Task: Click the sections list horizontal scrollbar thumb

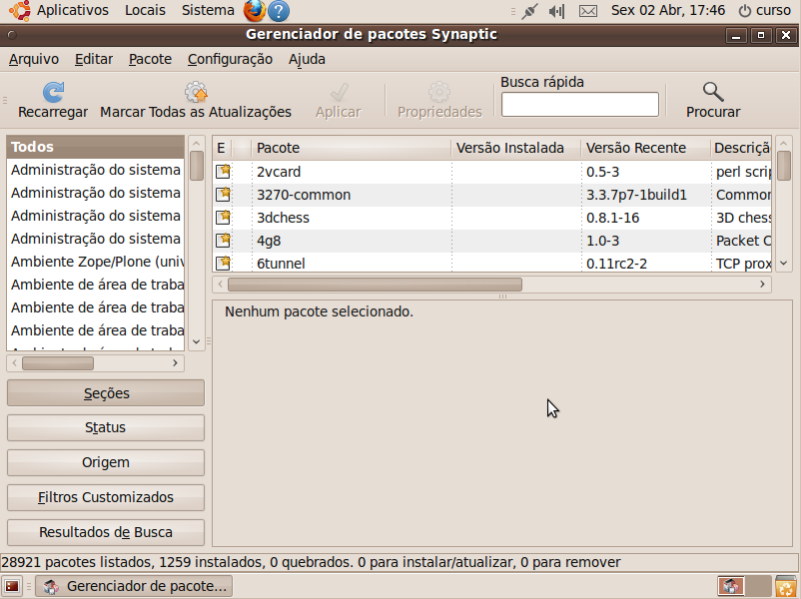Action: coord(58,363)
